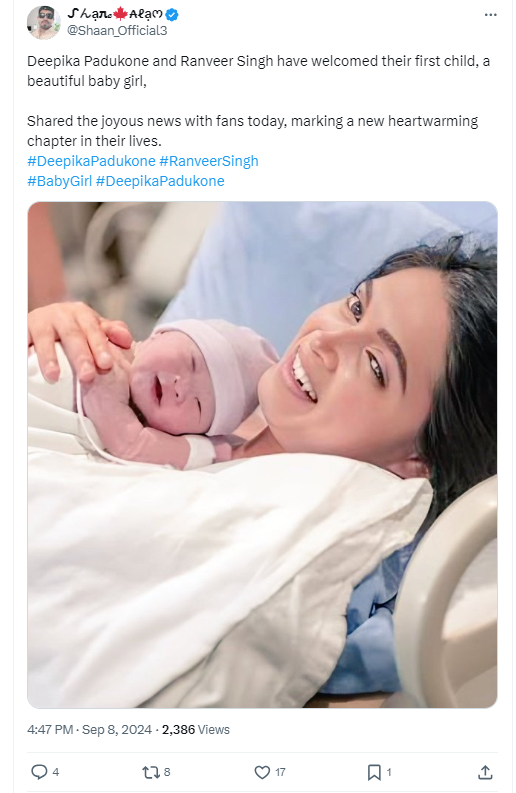Open the attached mother and baby photo

262,455
